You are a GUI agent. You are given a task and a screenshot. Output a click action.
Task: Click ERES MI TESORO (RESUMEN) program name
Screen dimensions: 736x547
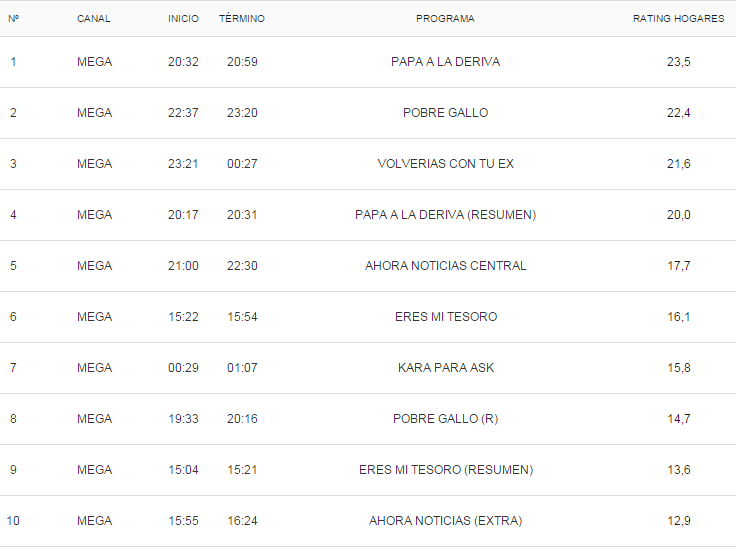tap(445, 470)
